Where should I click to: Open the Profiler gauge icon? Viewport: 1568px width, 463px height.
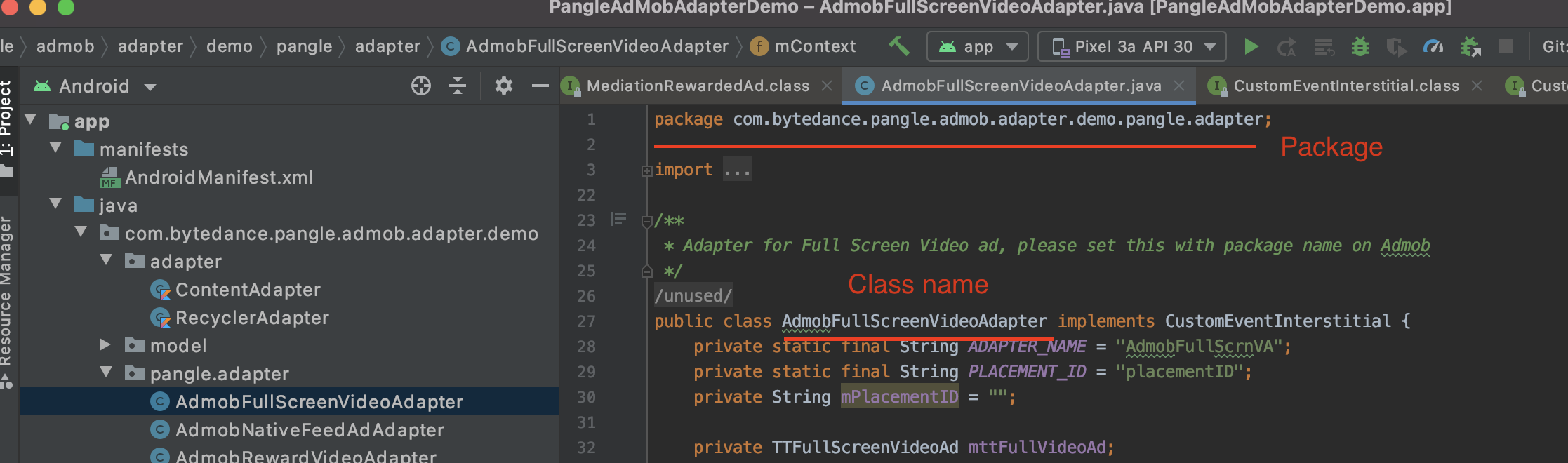click(1433, 47)
